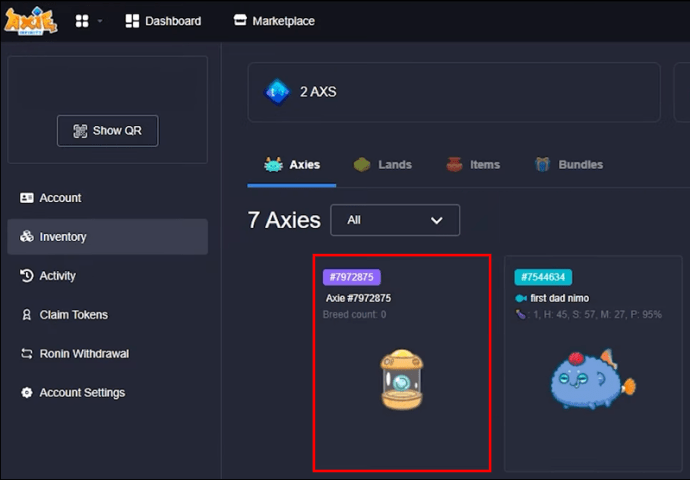
Task: Click the 2 AXS balance text
Action: [x=318, y=92]
